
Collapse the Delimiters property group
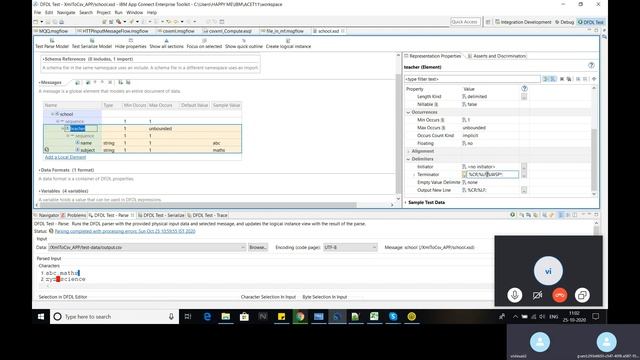pyautogui.click(x=408, y=159)
